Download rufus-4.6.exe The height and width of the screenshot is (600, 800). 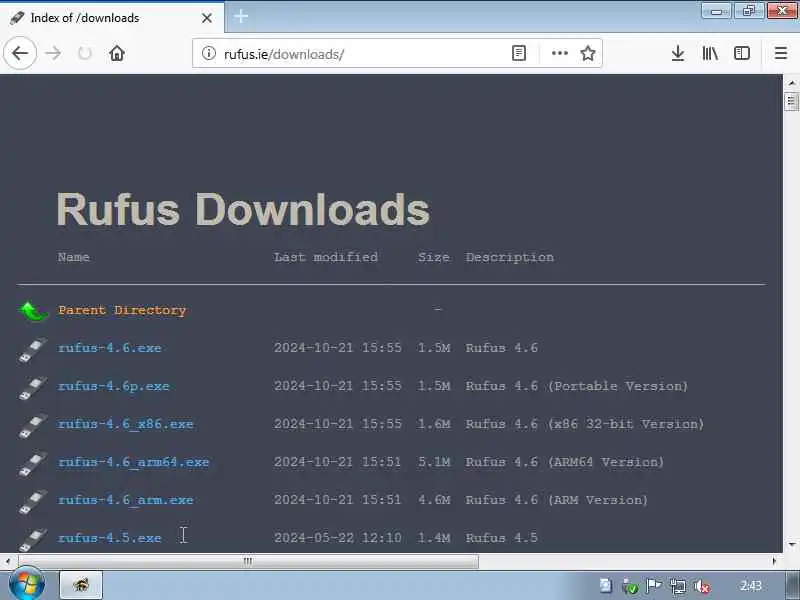click(110, 348)
